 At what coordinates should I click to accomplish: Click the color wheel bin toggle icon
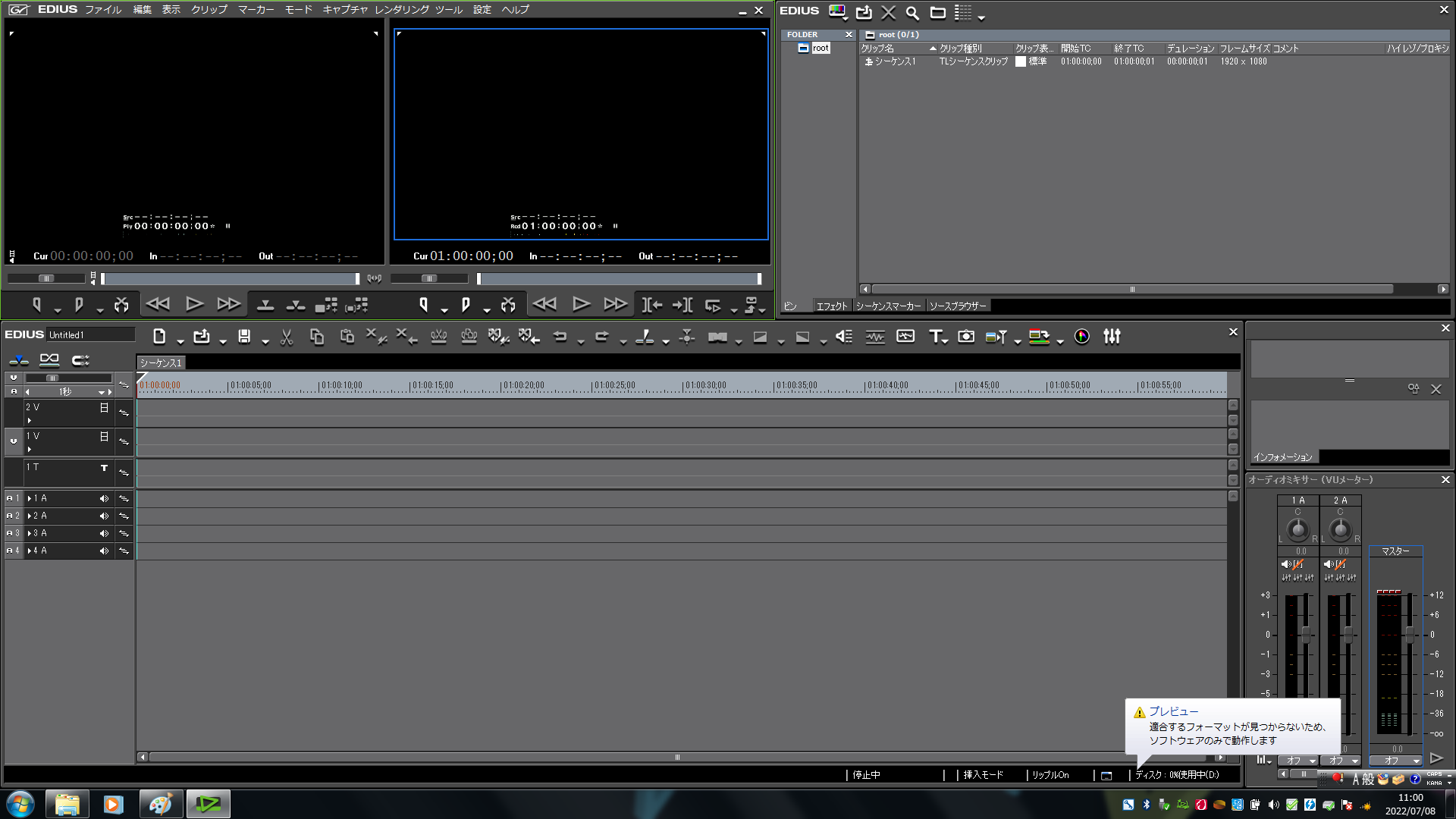coord(1082,337)
